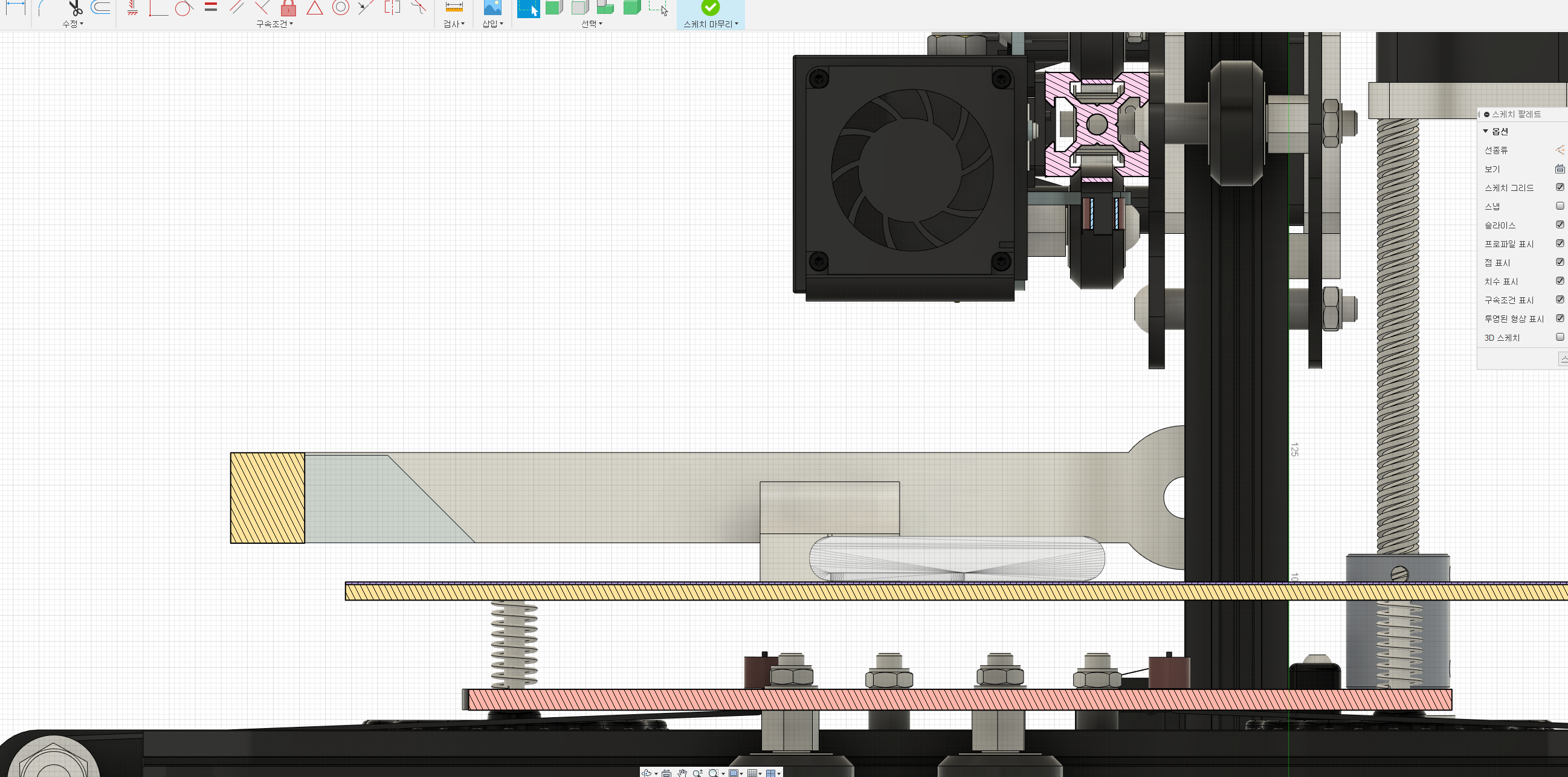
Task: Select the Trim scissors tool
Action: 75,8
